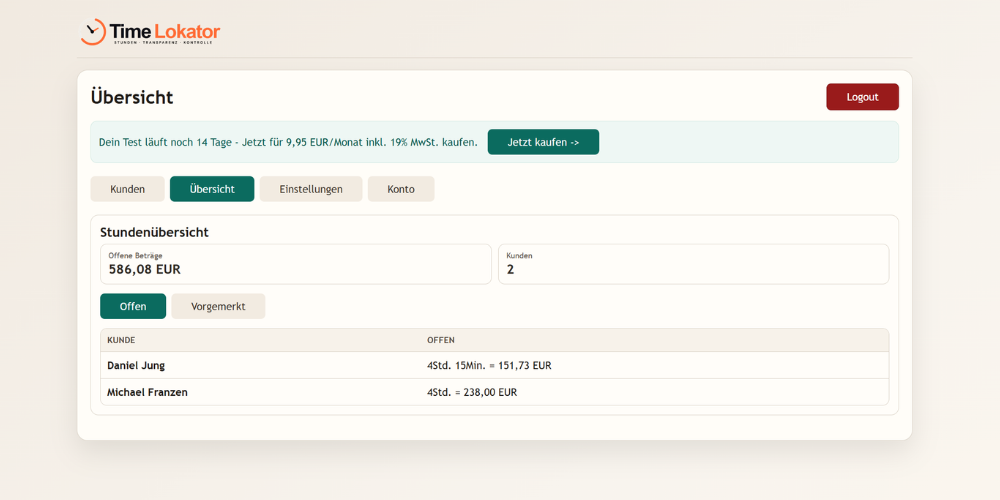Image resolution: width=1000 pixels, height=500 pixels.
Task: Click the OFFEN column header
Action: tap(441, 340)
